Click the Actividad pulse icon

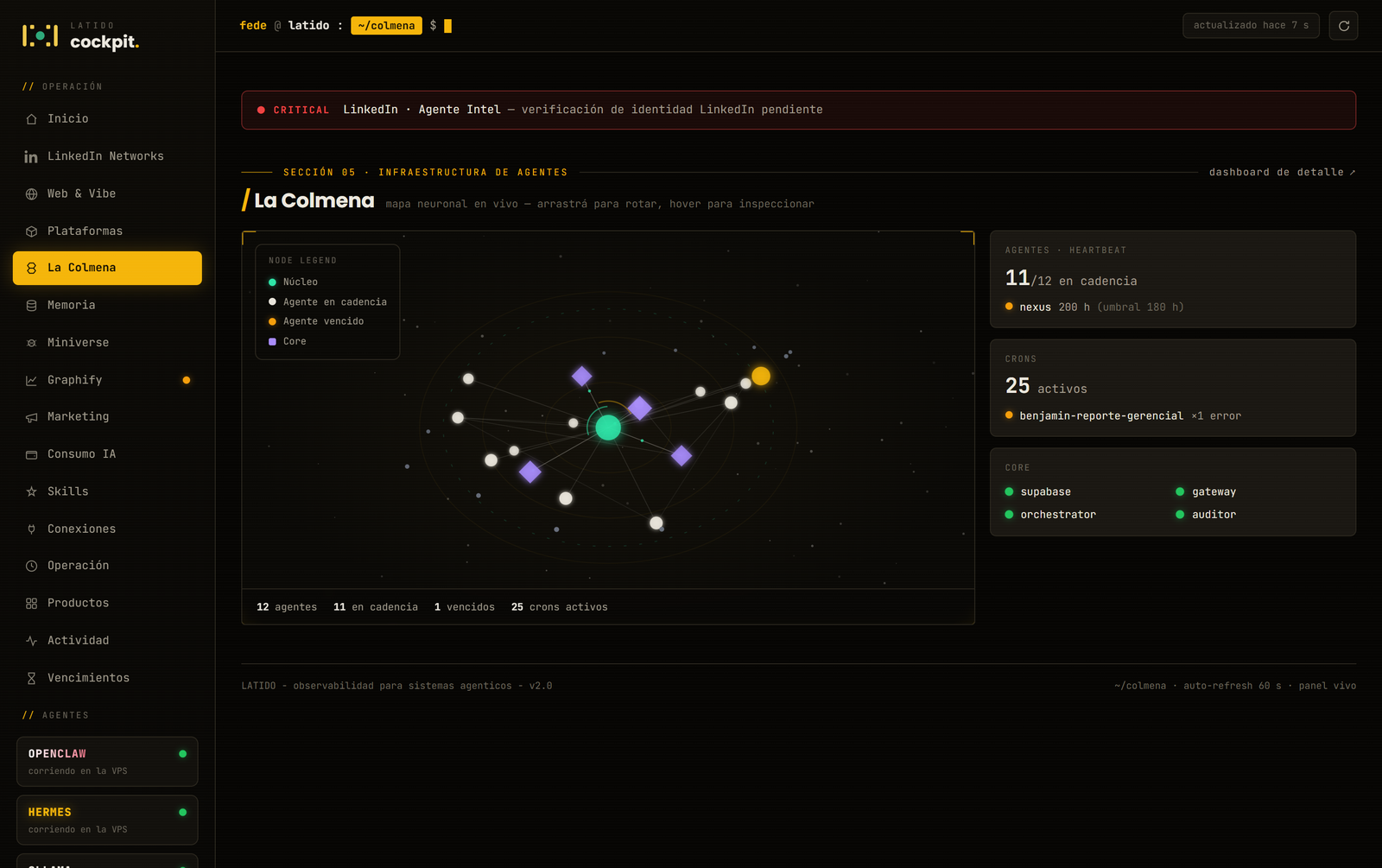tap(31, 641)
